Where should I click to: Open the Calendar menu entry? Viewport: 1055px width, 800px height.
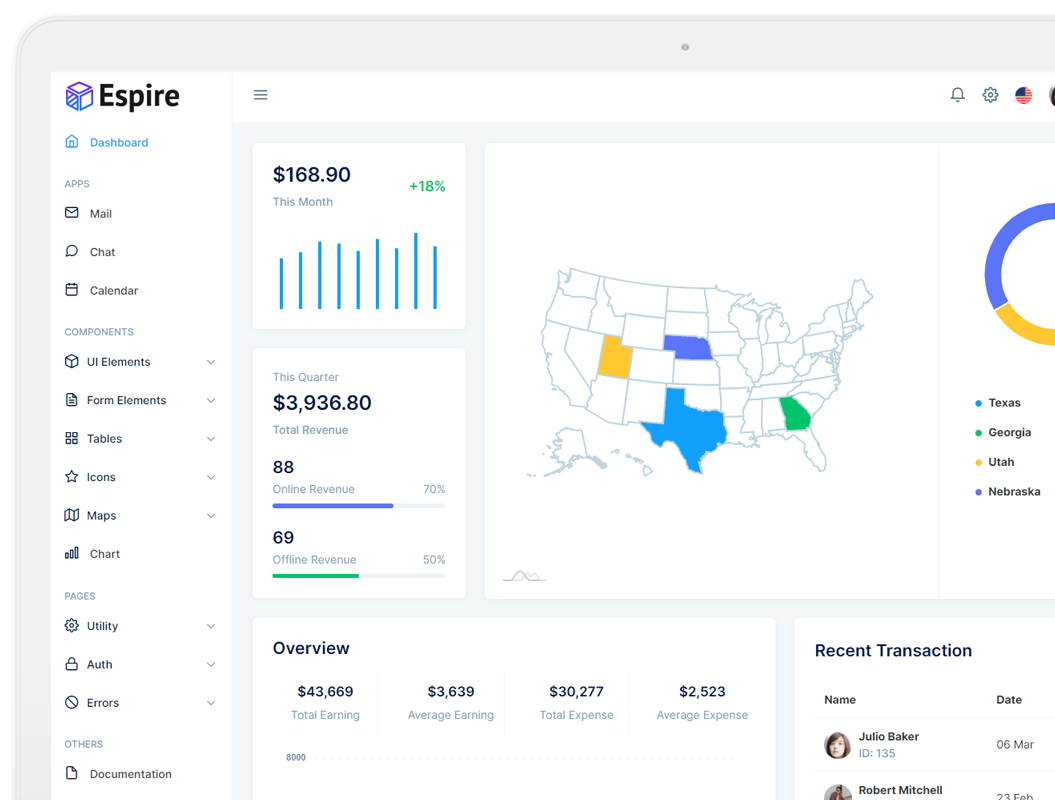[x=114, y=290]
